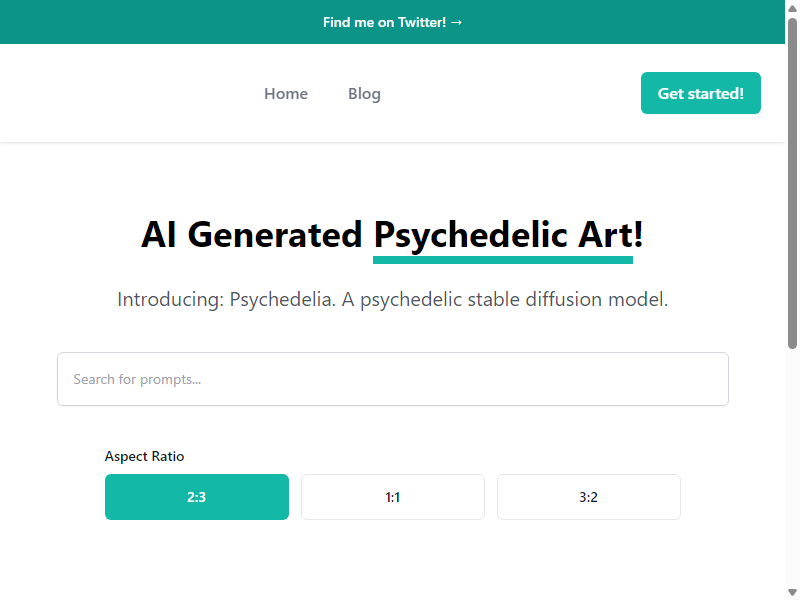Click the teal underline beneath Psychedelic Art

(503, 260)
